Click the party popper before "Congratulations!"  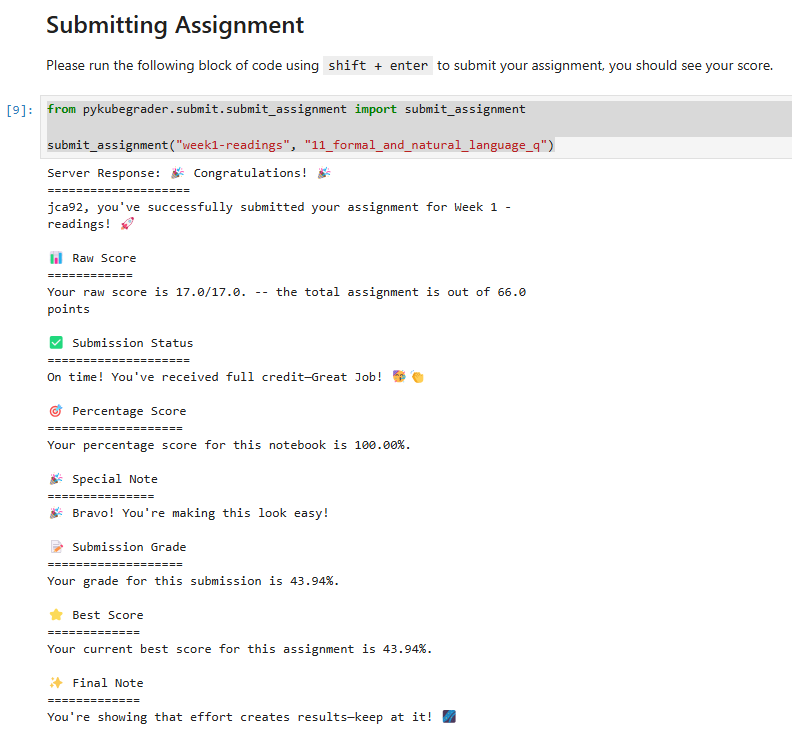[x=178, y=173]
